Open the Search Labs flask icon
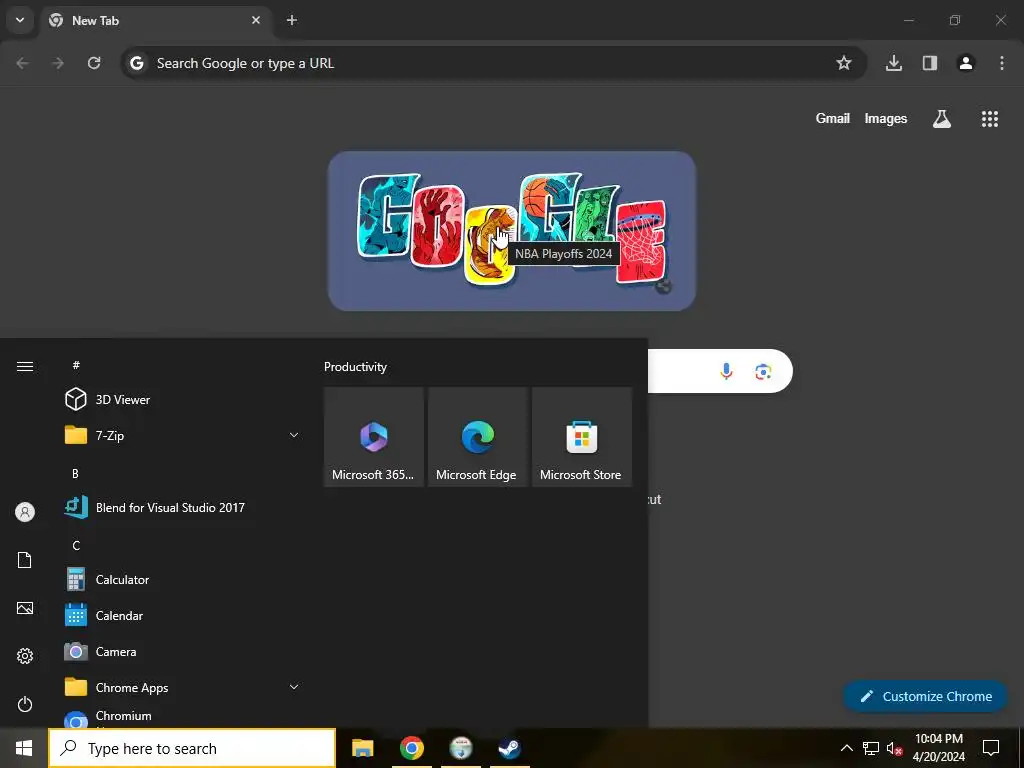 942,118
